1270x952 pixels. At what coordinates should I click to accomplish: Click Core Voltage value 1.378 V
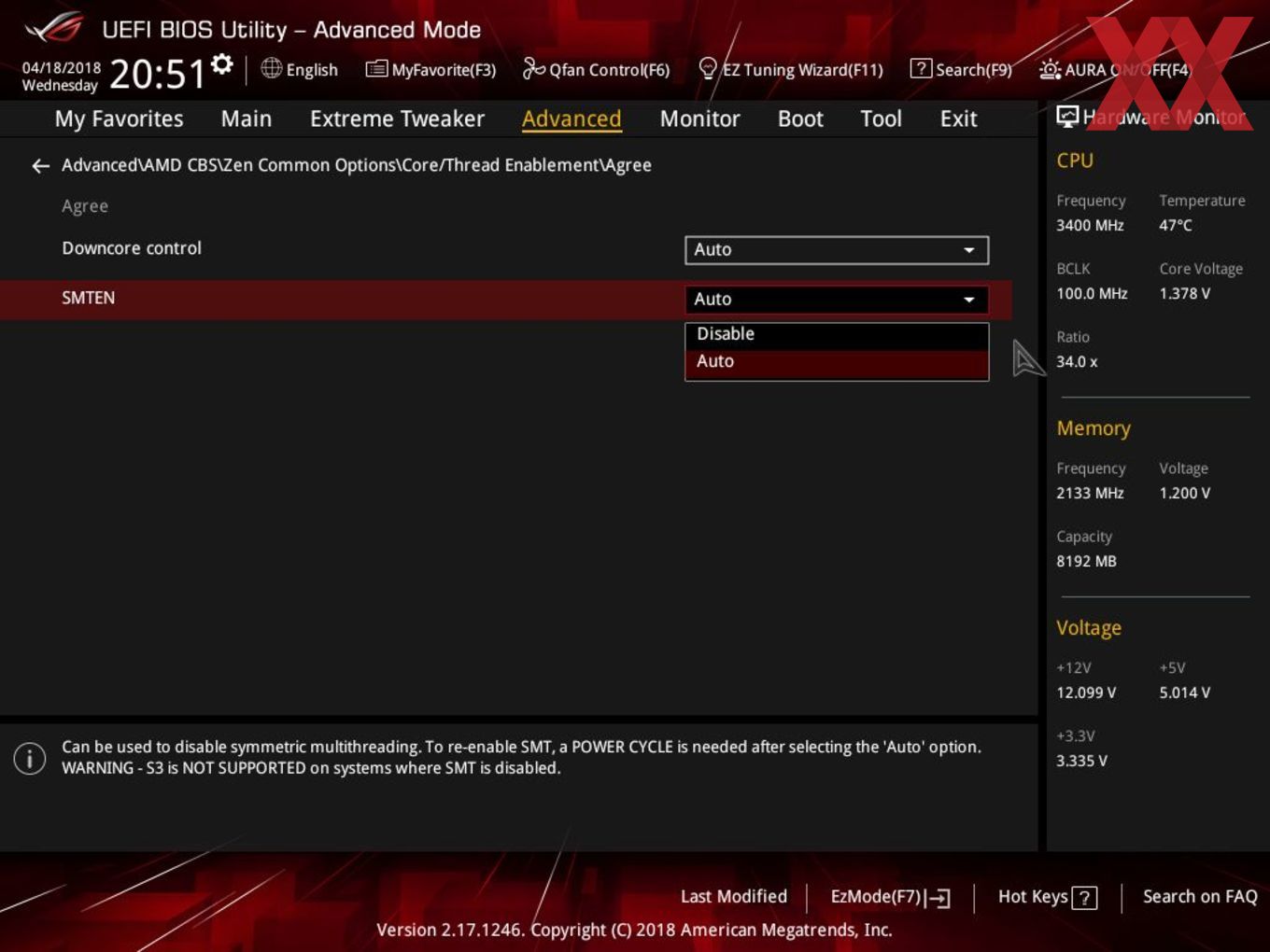[1184, 293]
